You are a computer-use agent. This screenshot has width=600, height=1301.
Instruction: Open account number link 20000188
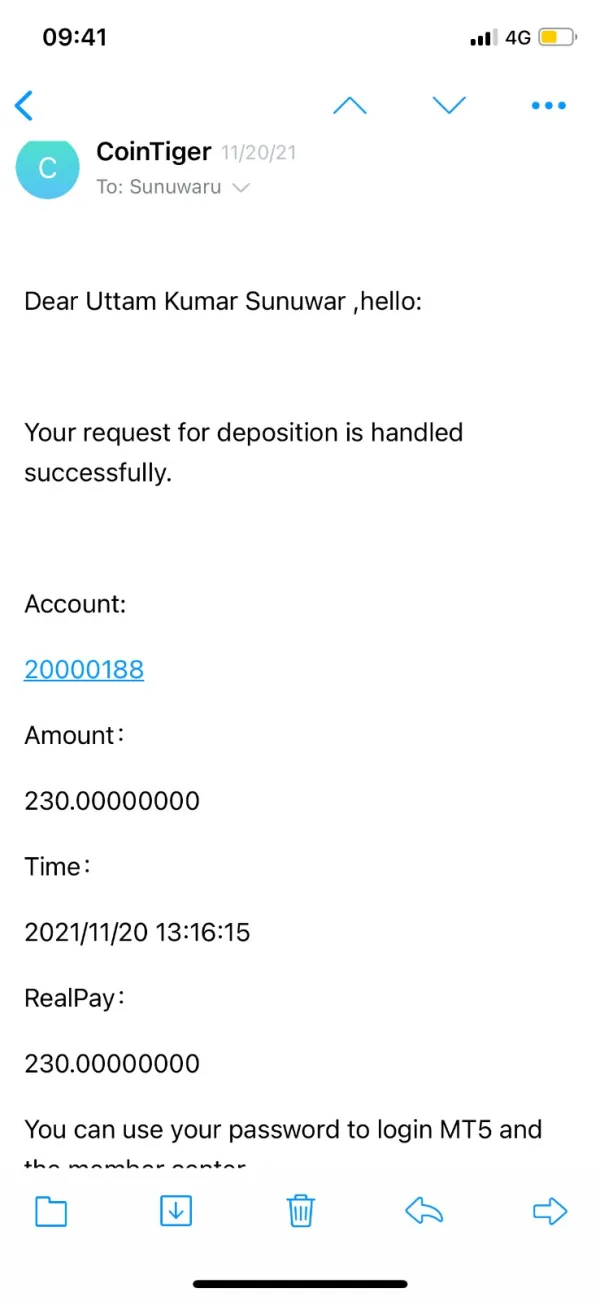(84, 669)
